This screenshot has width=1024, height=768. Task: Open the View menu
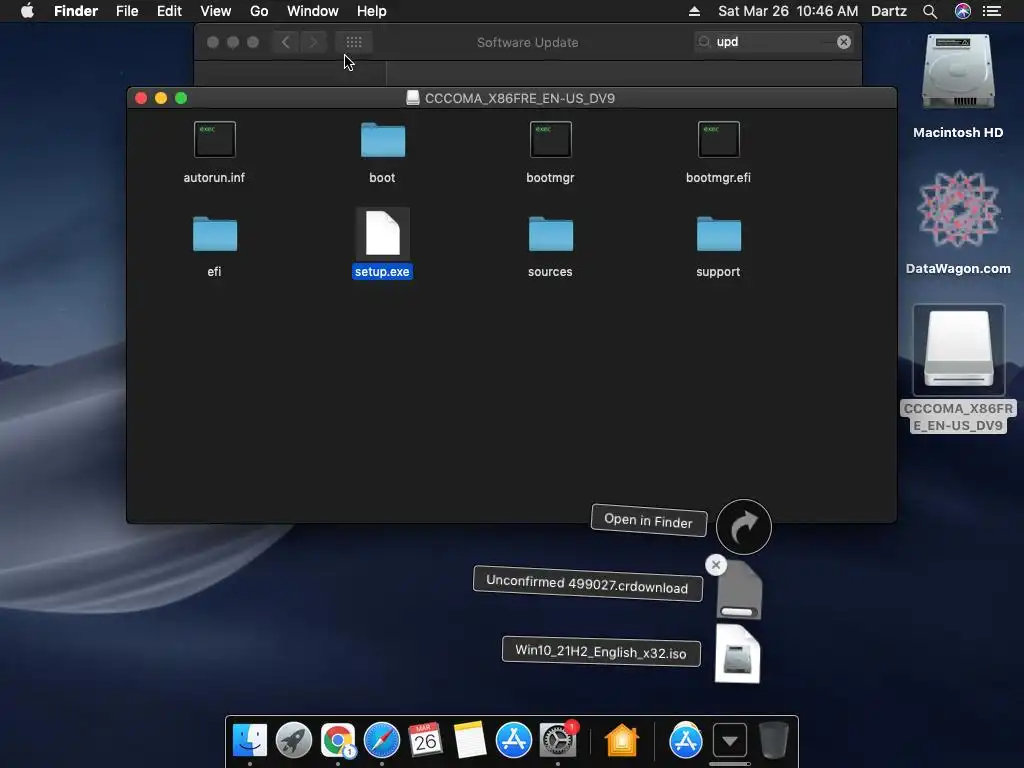coord(216,11)
